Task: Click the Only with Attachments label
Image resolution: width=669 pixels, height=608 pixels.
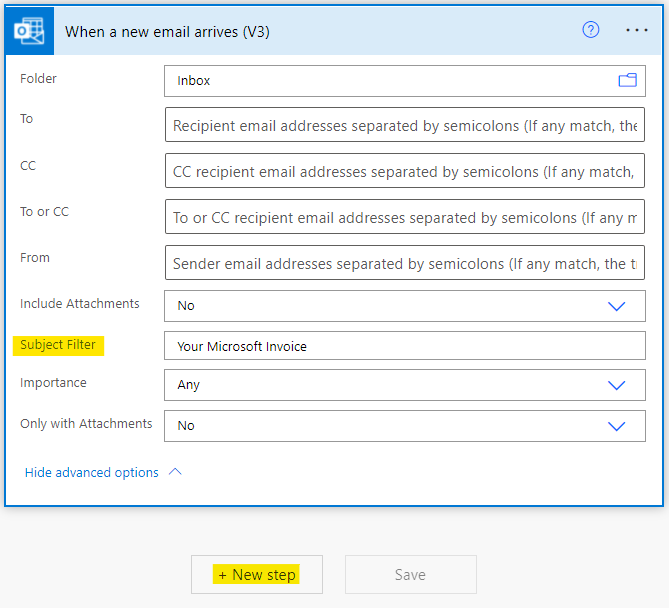Action: click(86, 424)
